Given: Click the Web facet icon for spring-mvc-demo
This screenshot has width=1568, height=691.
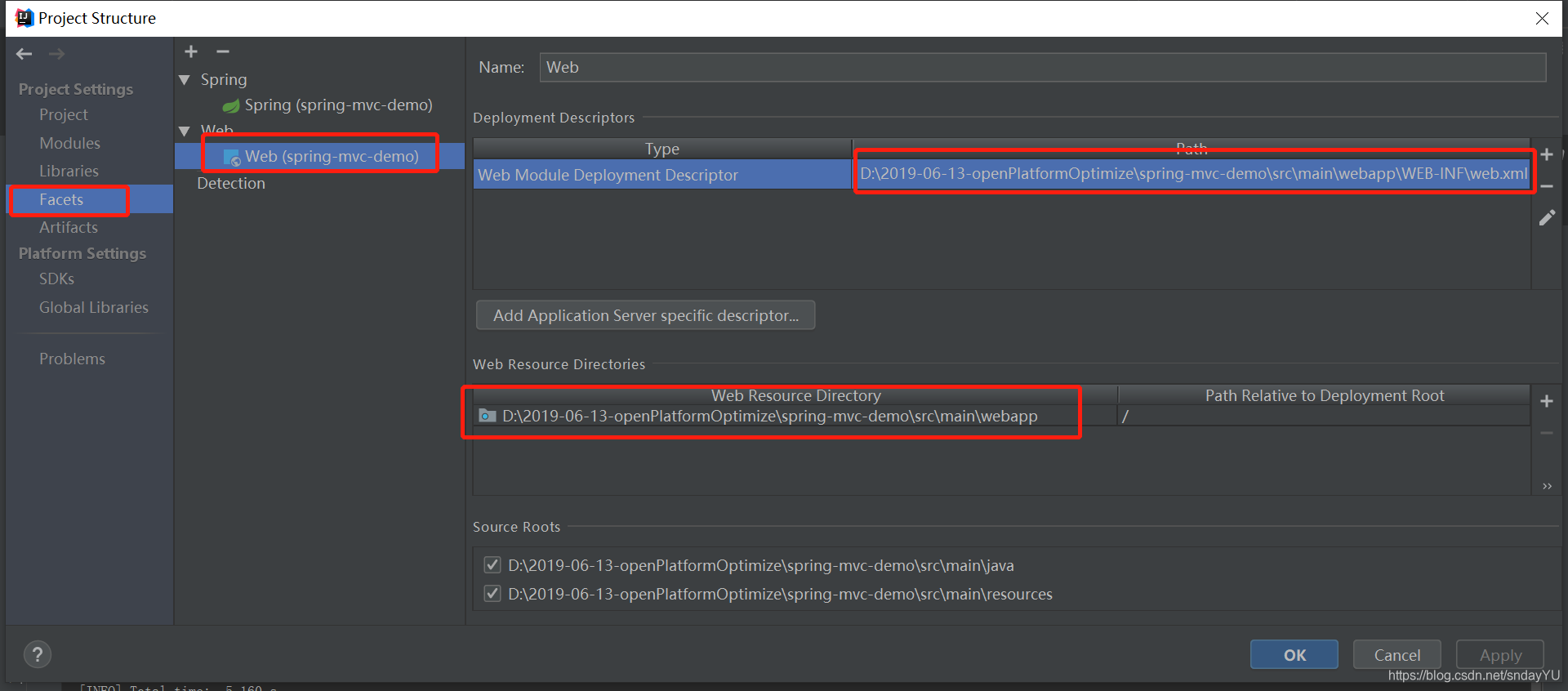Looking at the screenshot, I should (x=232, y=157).
